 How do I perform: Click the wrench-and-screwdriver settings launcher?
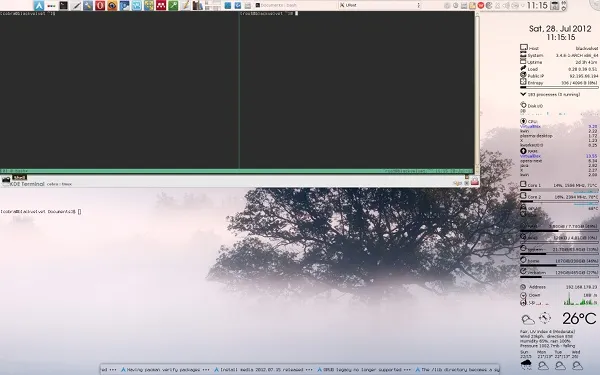pos(88,5)
